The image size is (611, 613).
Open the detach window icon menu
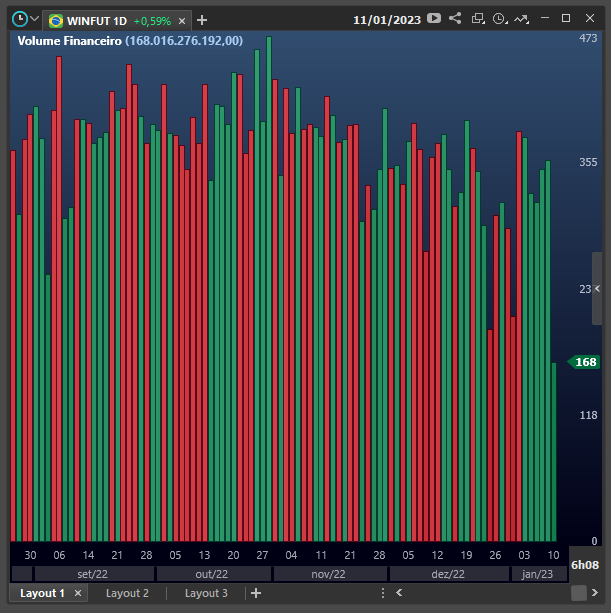(x=478, y=18)
